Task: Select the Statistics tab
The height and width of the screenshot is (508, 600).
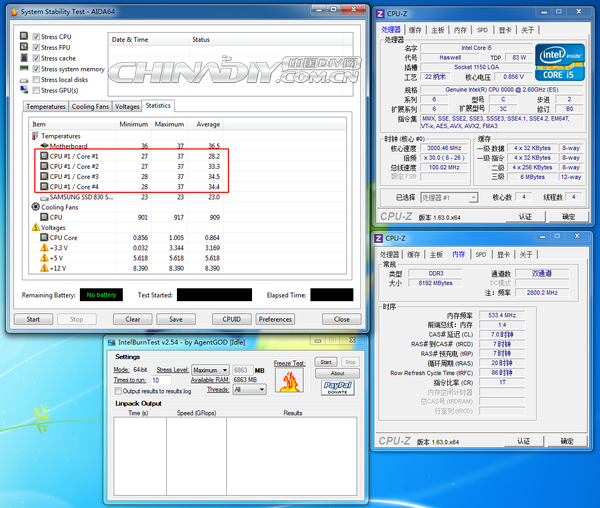Action: point(158,106)
